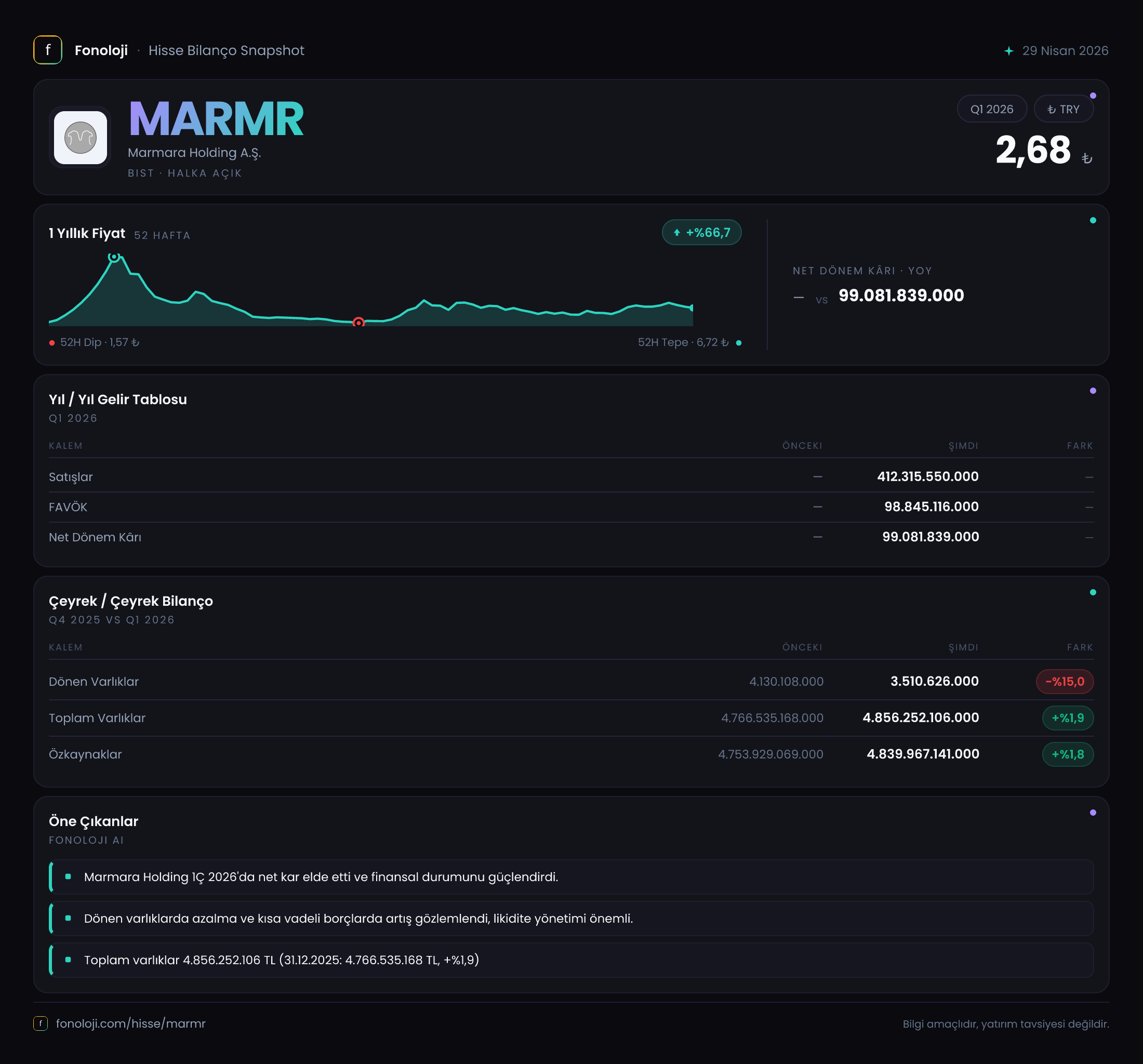Screen dimensions: 1143x1064
Task: Click Net Dönem Kârı table value 99.081.839.000
Action: tap(931, 537)
